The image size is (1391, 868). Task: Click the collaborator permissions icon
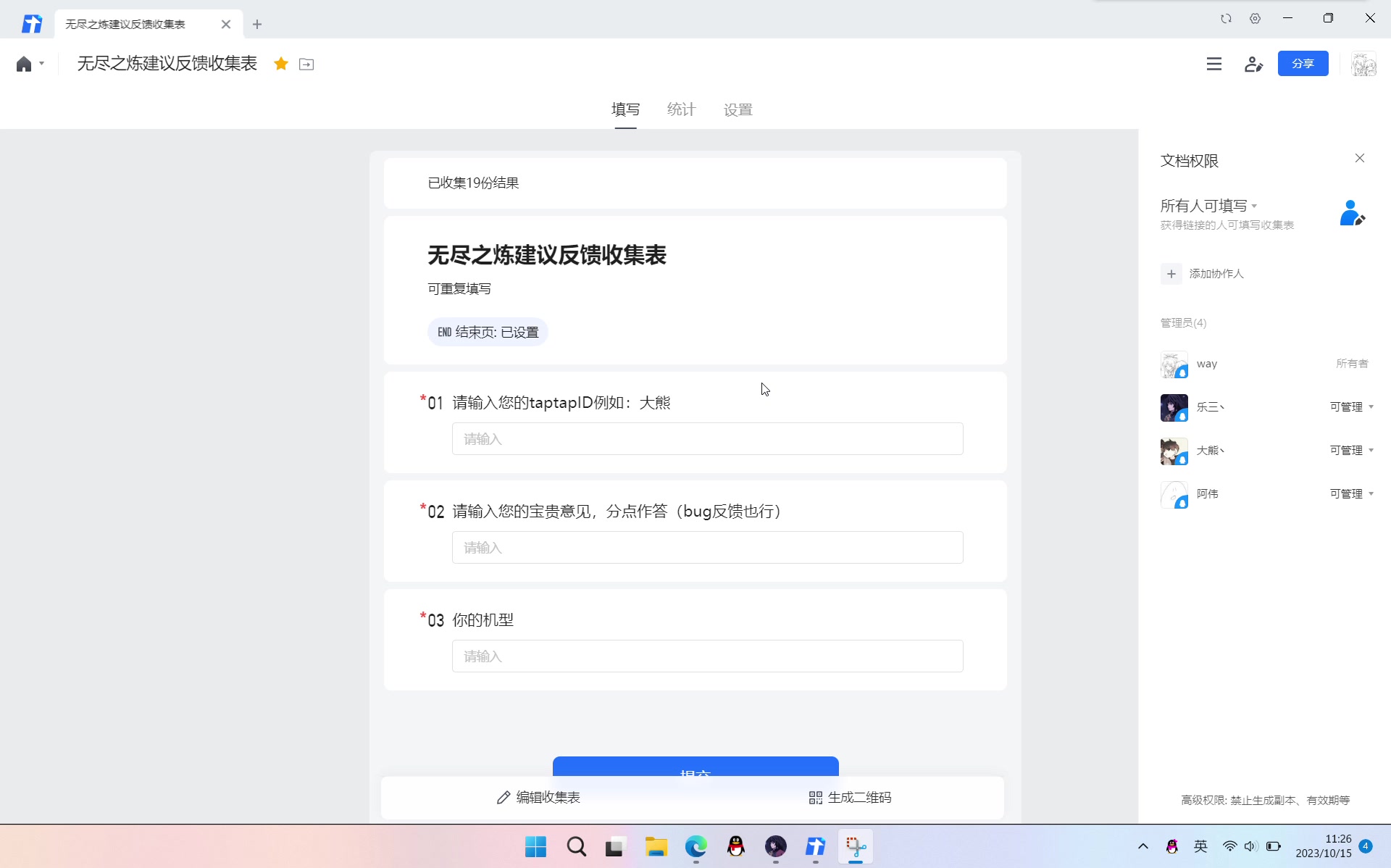click(x=1253, y=64)
